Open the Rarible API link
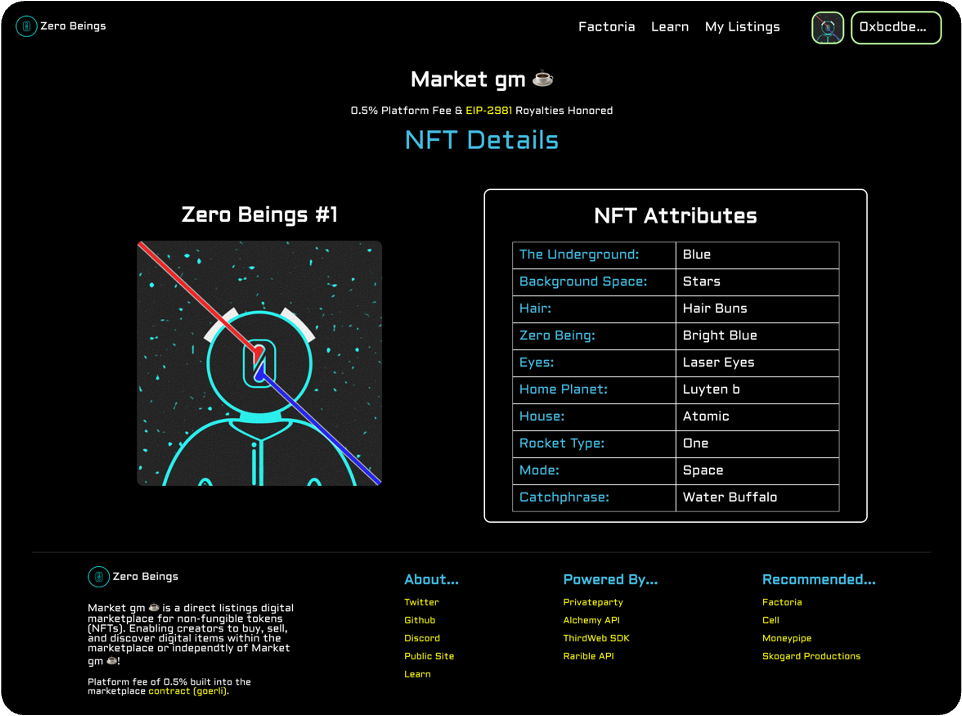962x716 pixels. click(588, 657)
